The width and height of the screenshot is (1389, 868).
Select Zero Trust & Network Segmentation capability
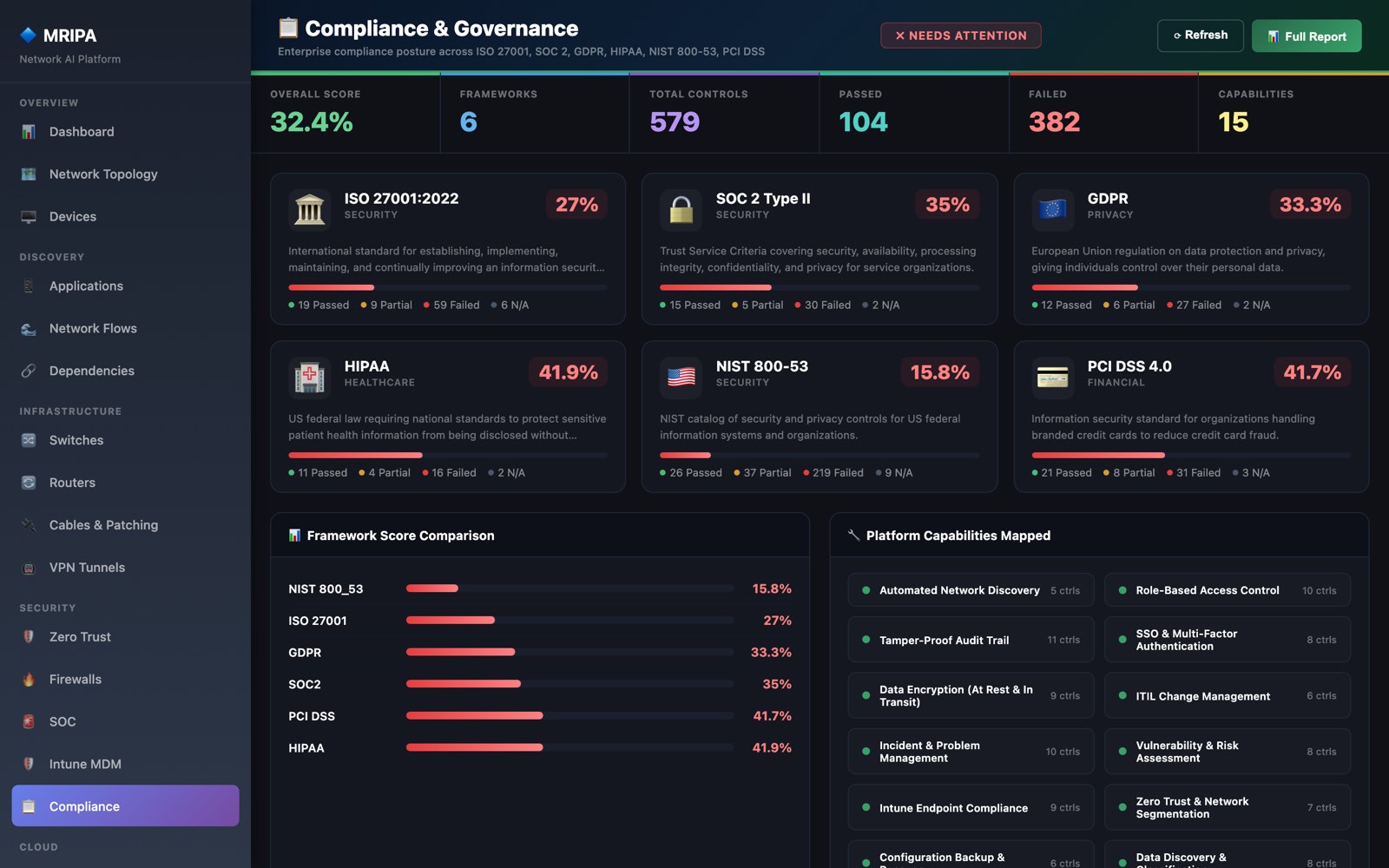click(x=1228, y=808)
